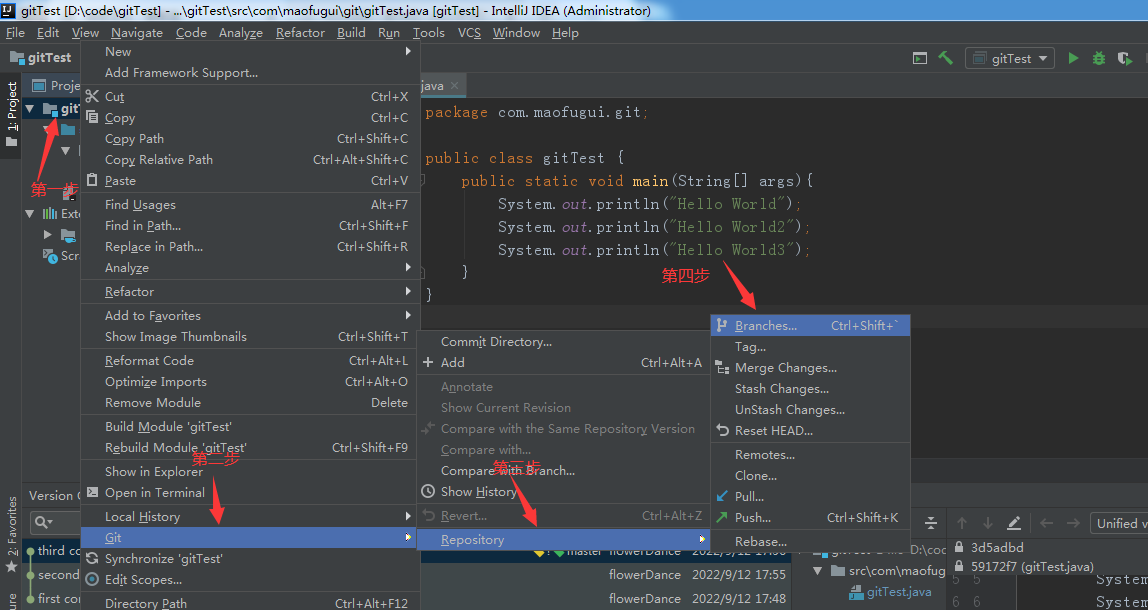Collapse the gitTest project root node
The image size is (1148, 610).
click(30, 109)
